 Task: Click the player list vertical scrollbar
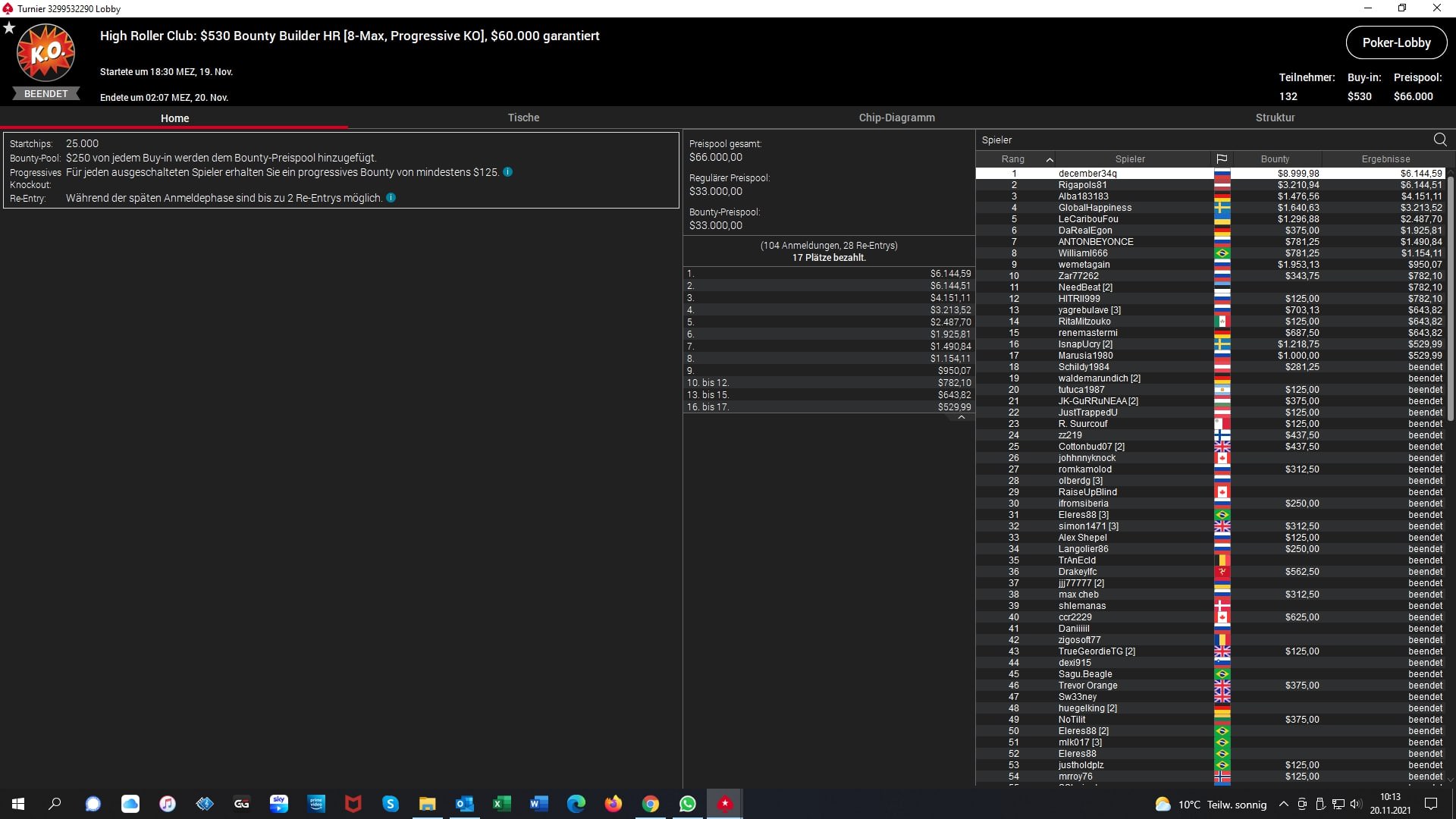point(1451,300)
